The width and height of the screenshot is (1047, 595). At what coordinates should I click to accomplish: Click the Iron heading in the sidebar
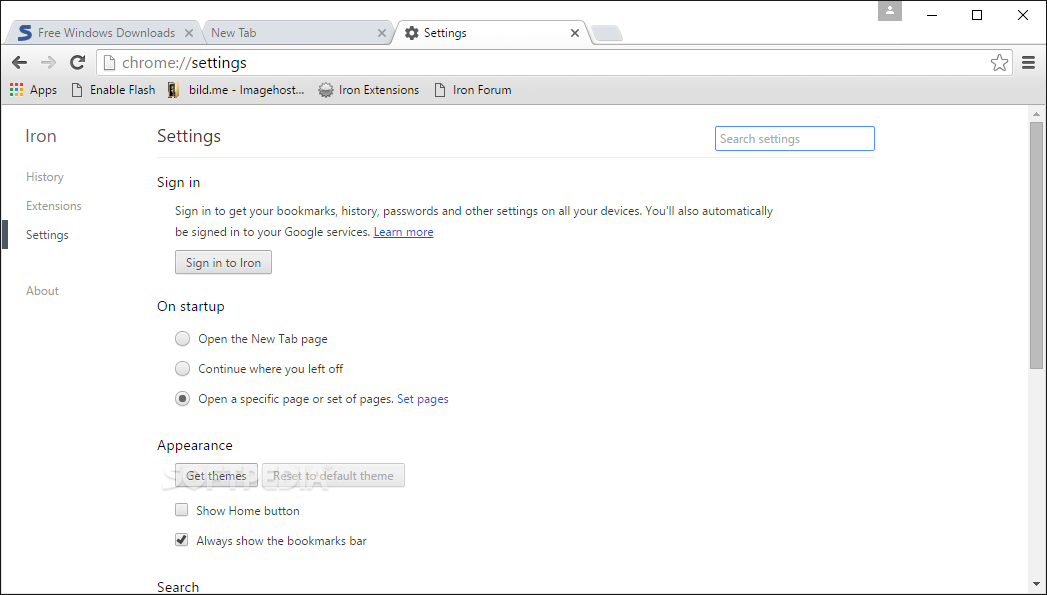[41, 136]
